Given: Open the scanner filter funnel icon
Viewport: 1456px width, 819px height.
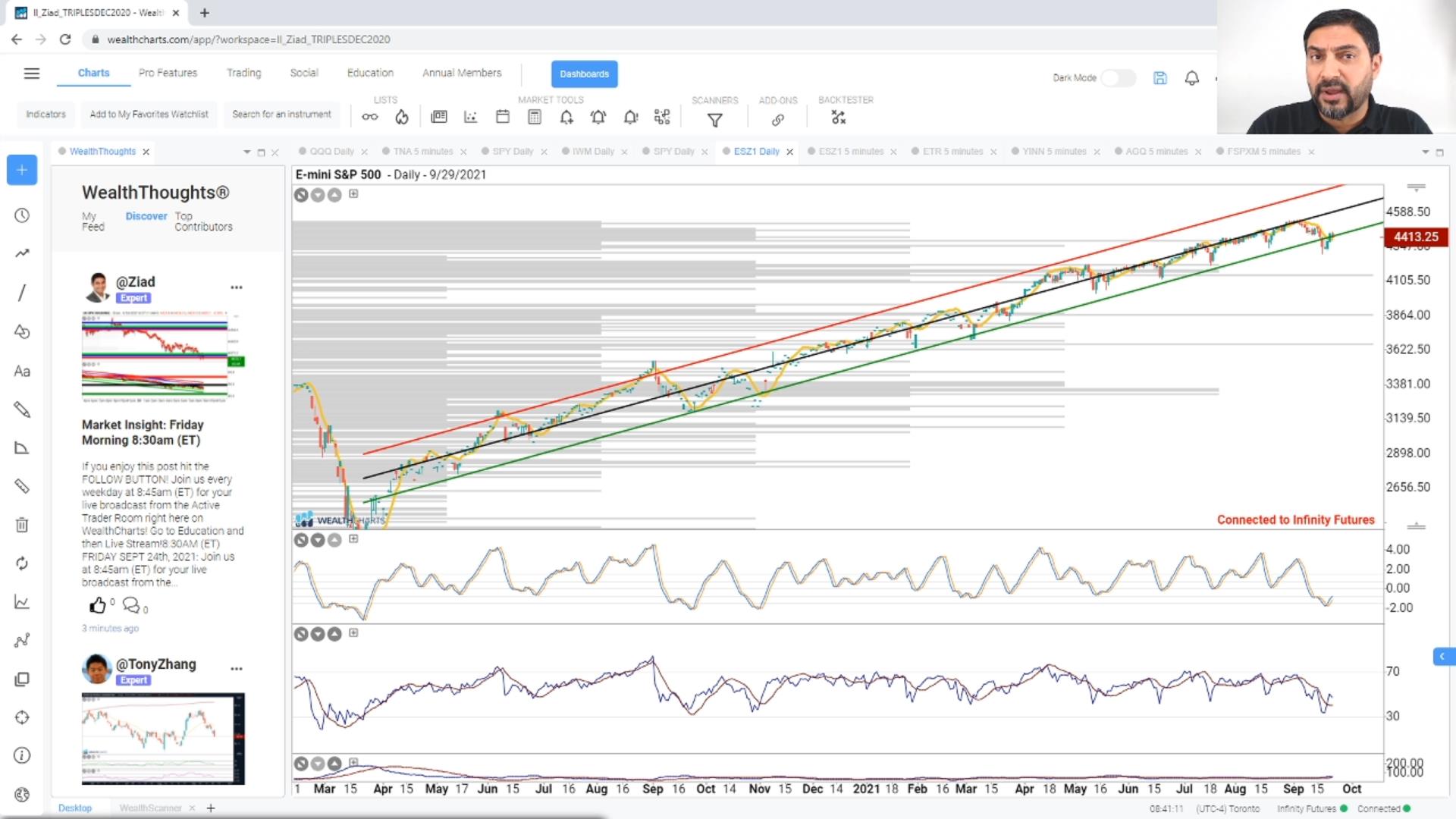Looking at the screenshot, I should point(715,120).
